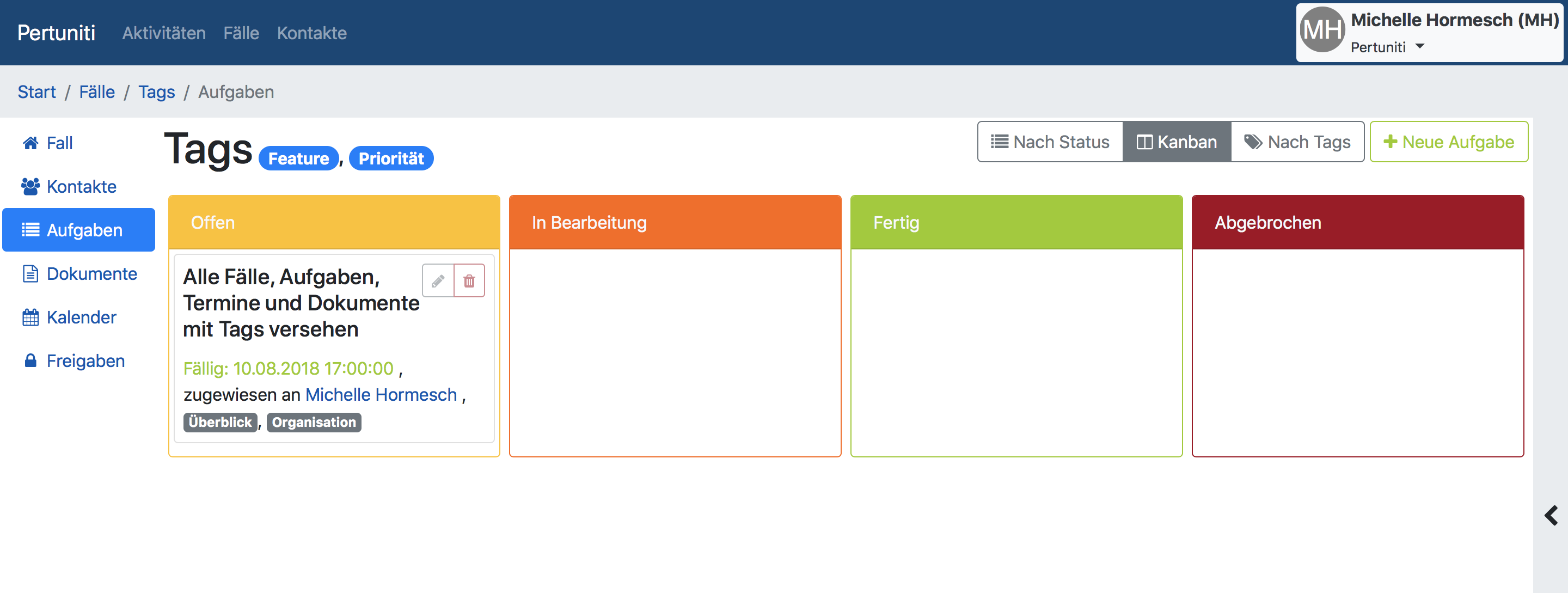Click the Priorität tag badge

[391, 158]
